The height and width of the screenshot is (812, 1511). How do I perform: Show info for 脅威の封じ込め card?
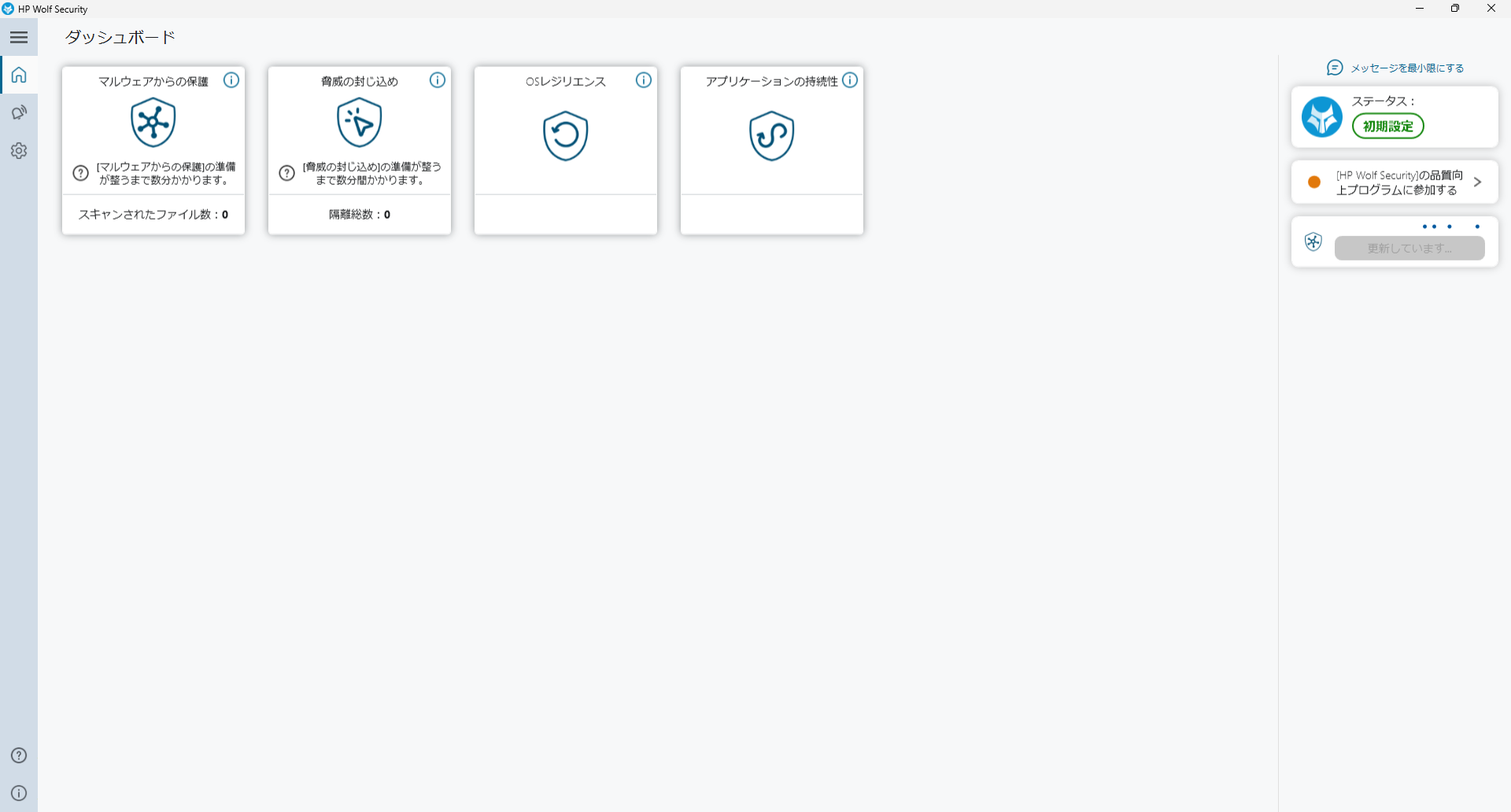tap(438, 80)
